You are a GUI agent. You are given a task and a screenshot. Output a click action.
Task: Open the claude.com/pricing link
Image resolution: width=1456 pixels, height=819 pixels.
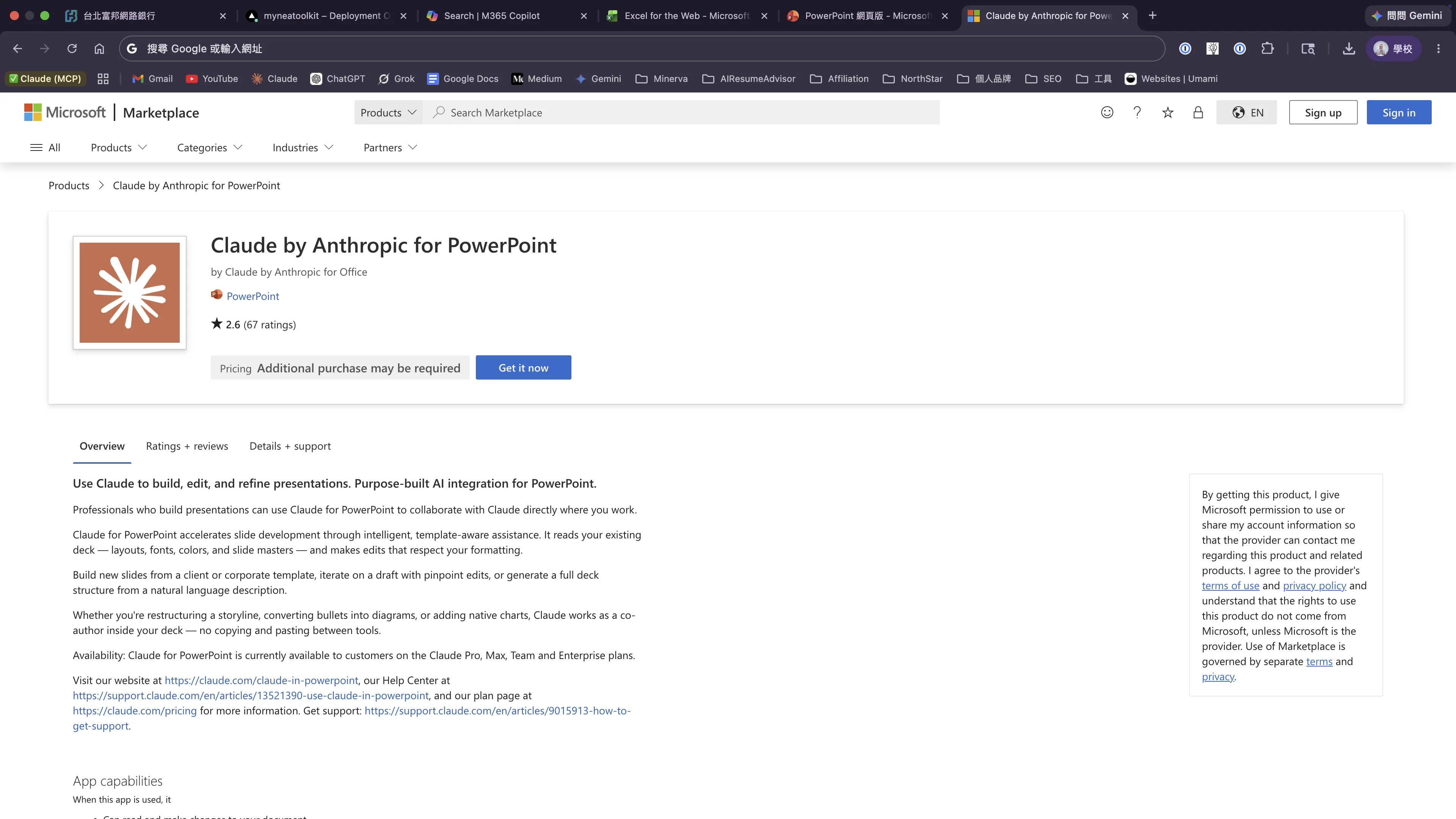(x=135, y=711)
